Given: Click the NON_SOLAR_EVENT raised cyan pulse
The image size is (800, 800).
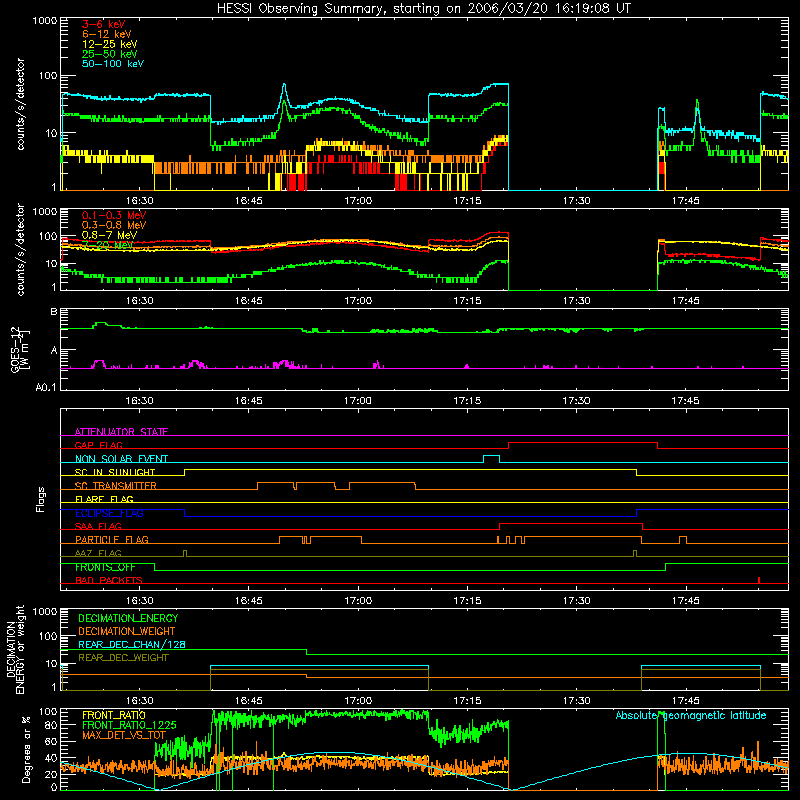Looking at the screenshot, I should (491, 458).
